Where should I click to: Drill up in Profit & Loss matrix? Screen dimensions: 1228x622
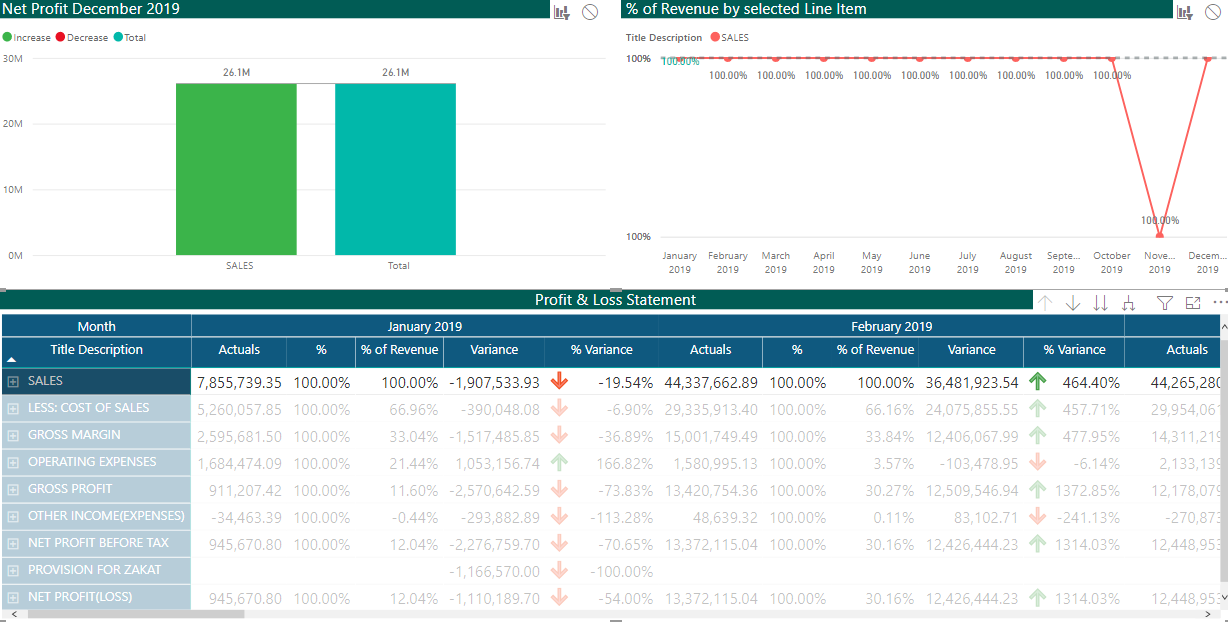pyautogui.click(x=1045, y=303)
